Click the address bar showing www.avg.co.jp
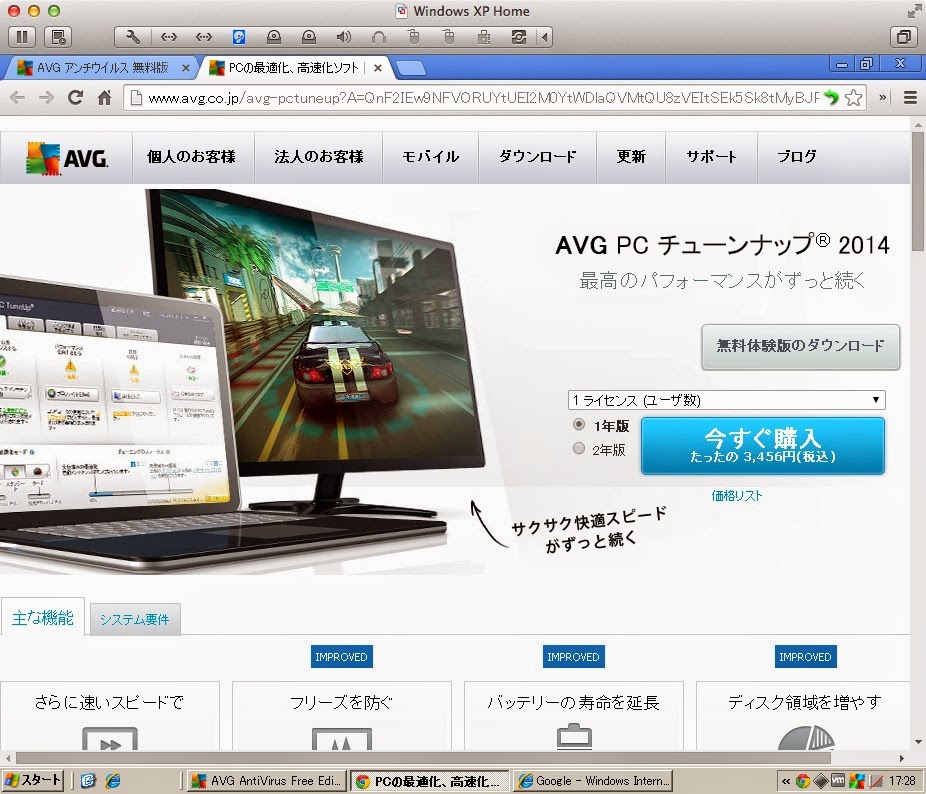The image size is (926, 794). (x=482, y=98)
